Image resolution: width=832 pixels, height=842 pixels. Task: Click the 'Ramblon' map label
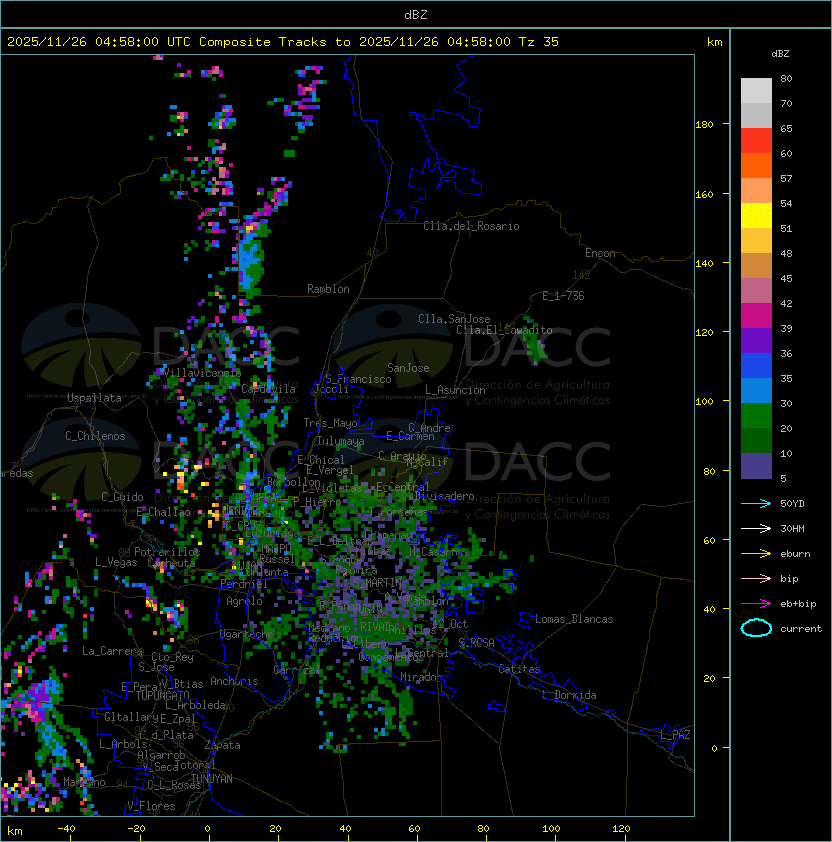[x=328, y=289]
